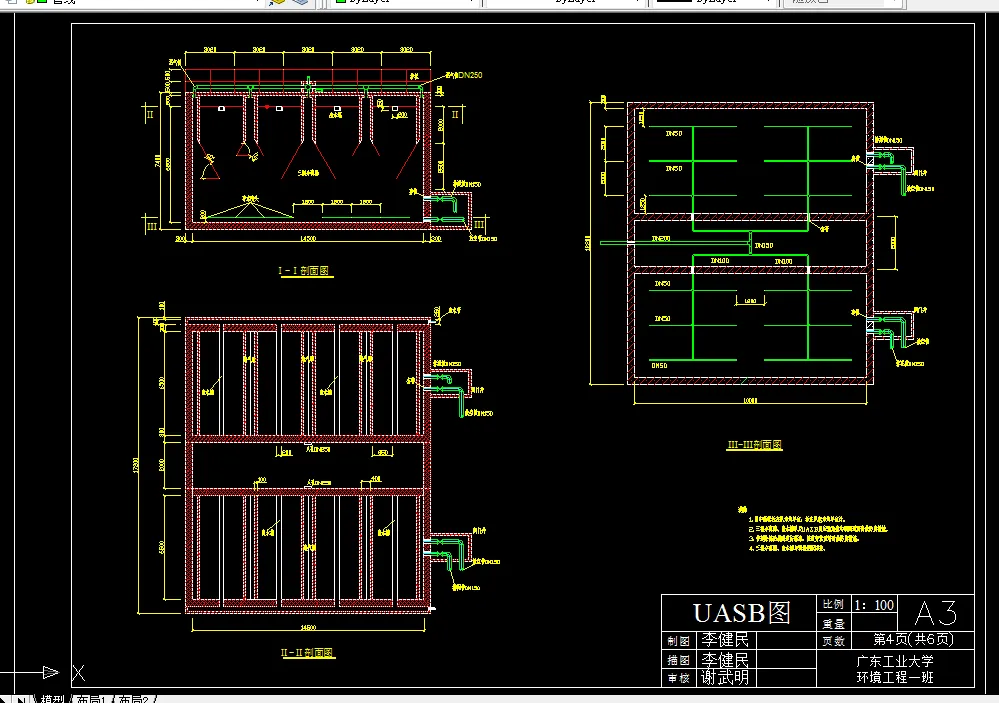Click the 重量 label in the title block

[x=833, y=624]
